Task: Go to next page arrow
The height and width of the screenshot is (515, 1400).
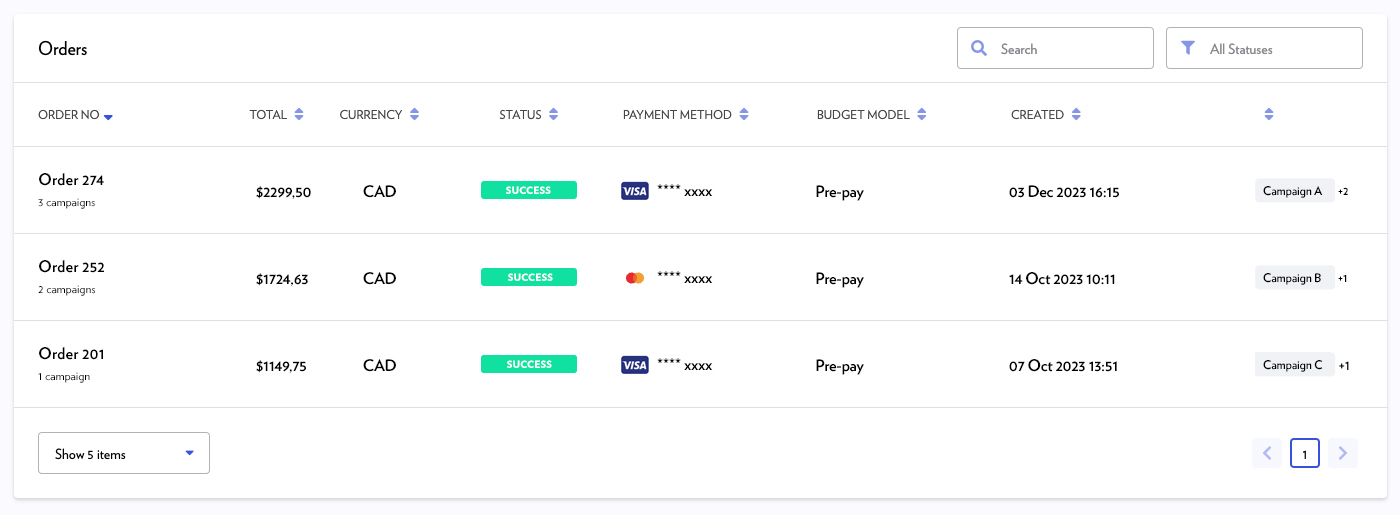Action: pyautogui.click(x=1343, y=453)
